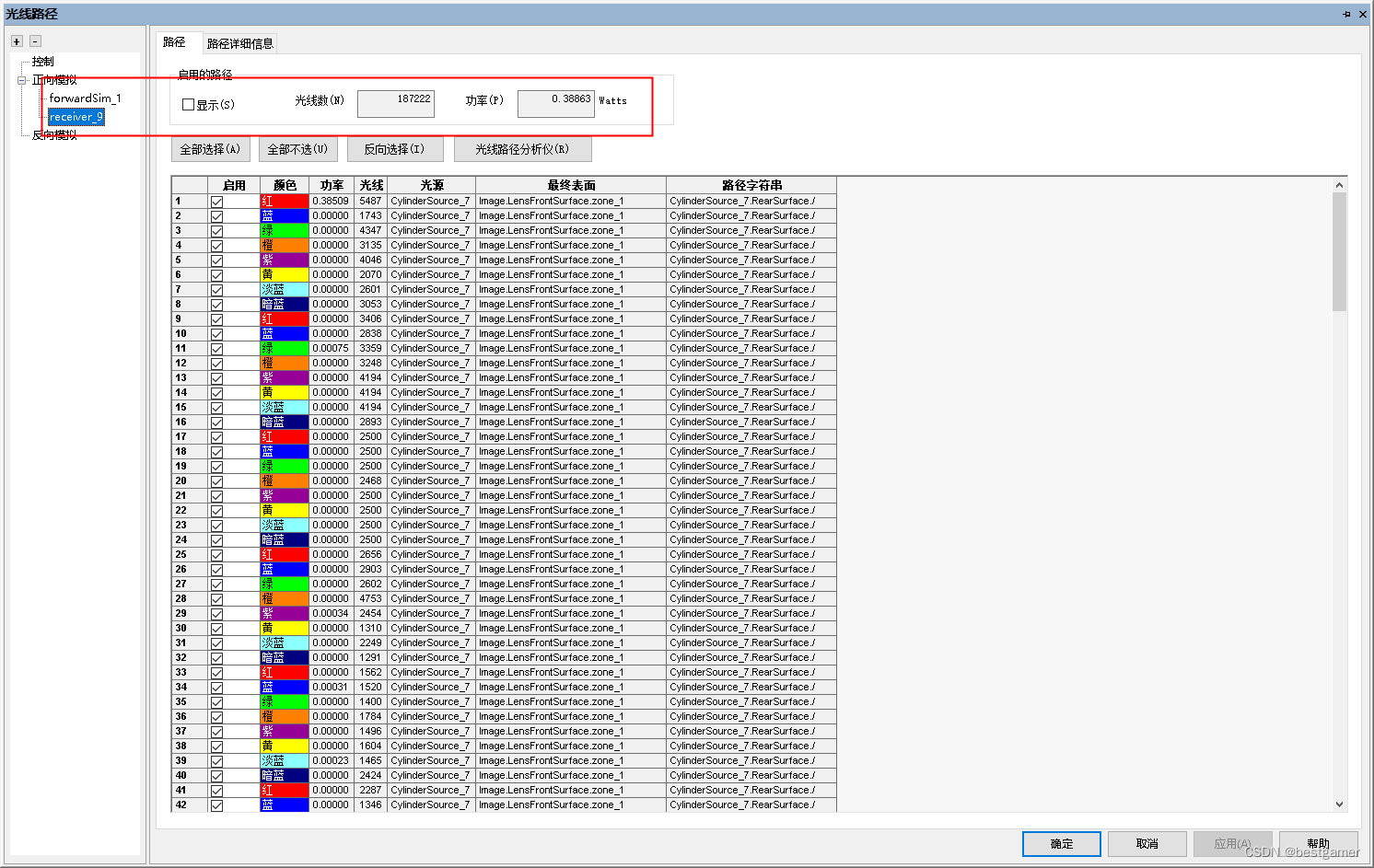The height and width of the screenshot is (868, 1374).
Task: Collapse the 正向模拟 tree branch
Action: (x=22, y=80)
